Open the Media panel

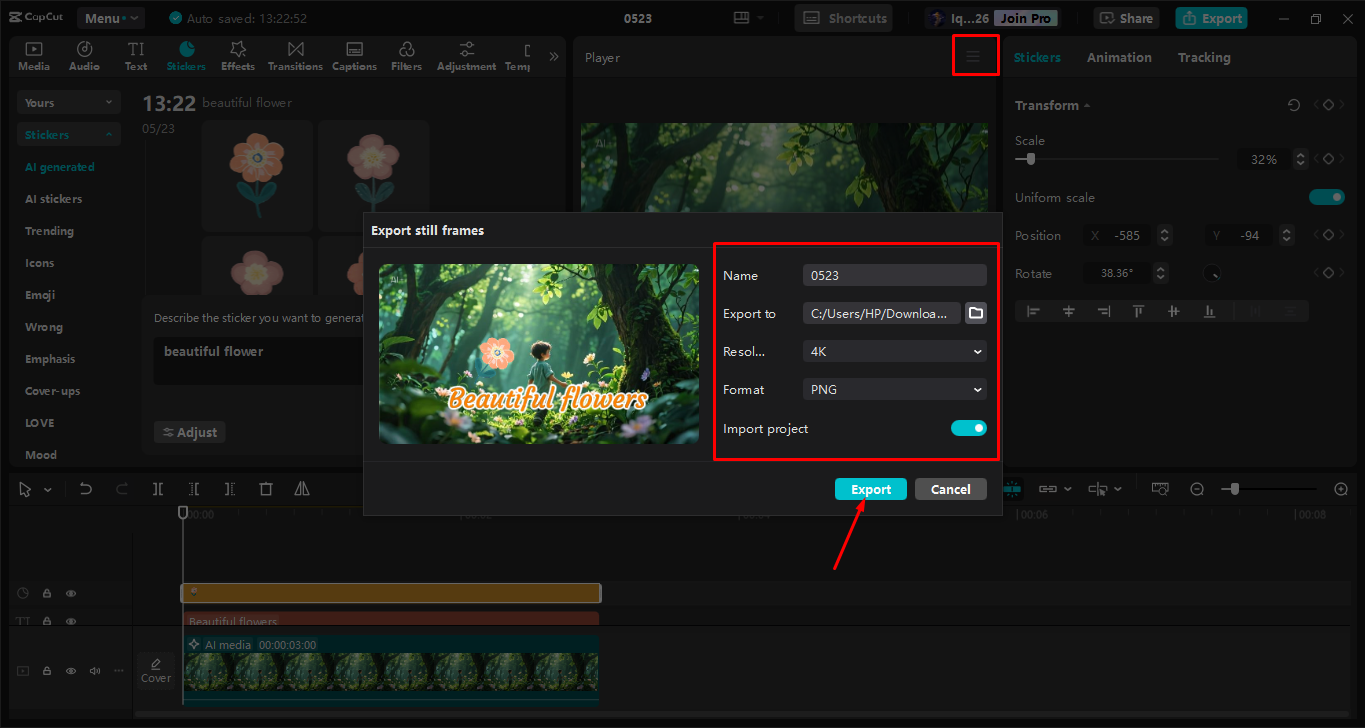[x=33, y=55]
